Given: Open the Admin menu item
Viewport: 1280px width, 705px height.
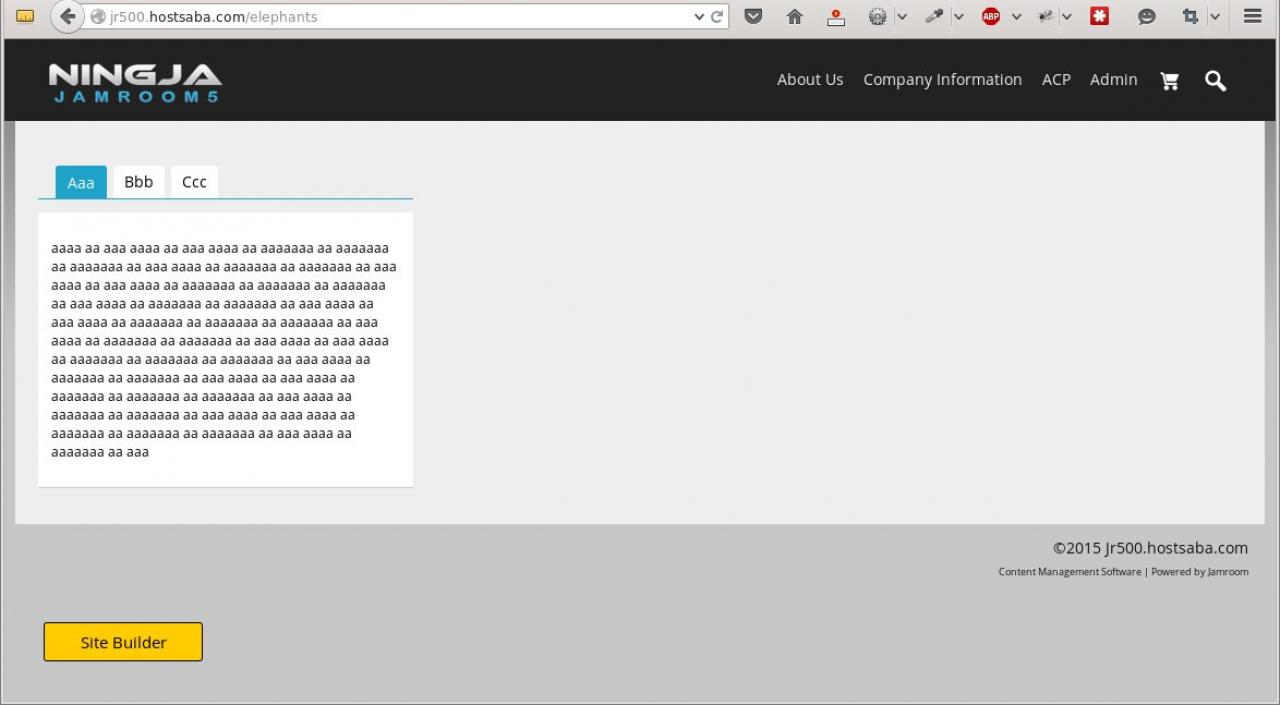Looking at the screenshot, I should tap(1113, 80).
